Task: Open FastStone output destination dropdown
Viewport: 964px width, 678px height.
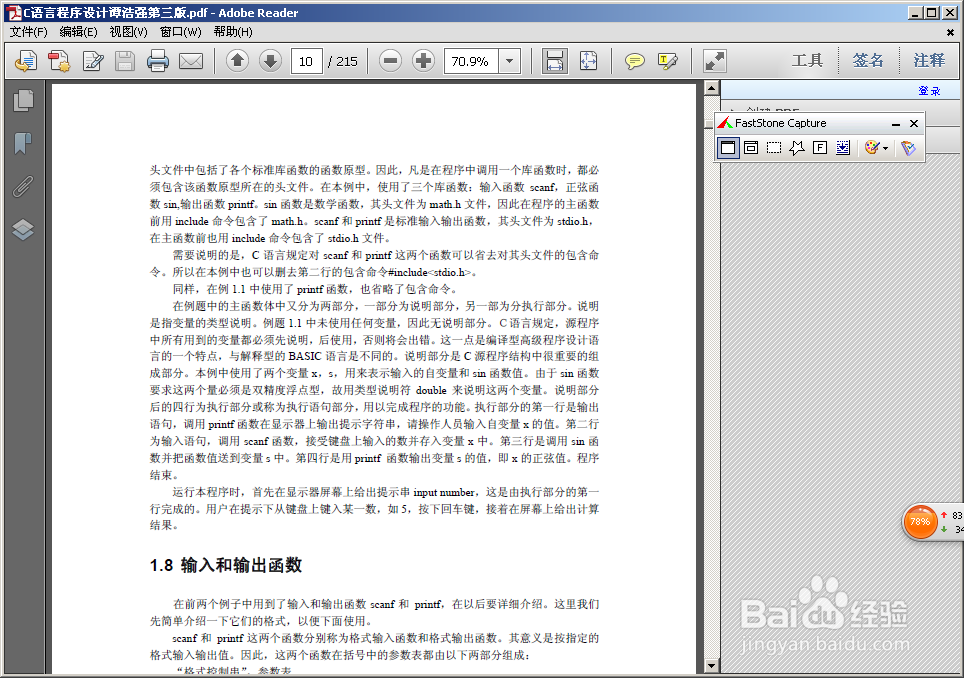Action: [909, 147]
